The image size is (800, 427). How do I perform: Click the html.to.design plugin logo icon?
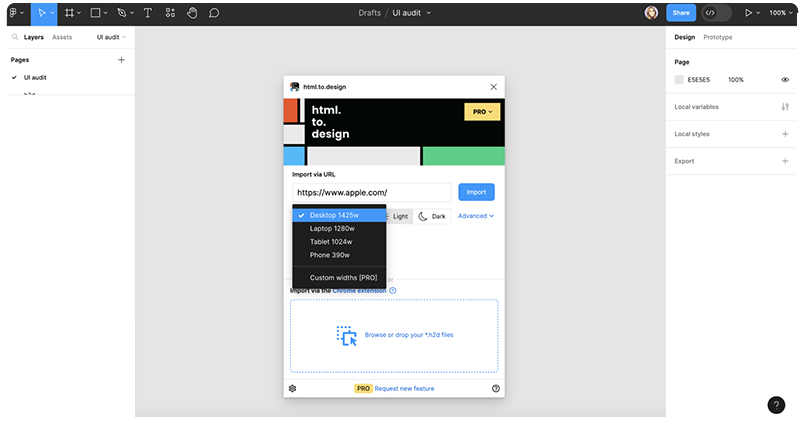pyautogui.click(x=294, y=87)
